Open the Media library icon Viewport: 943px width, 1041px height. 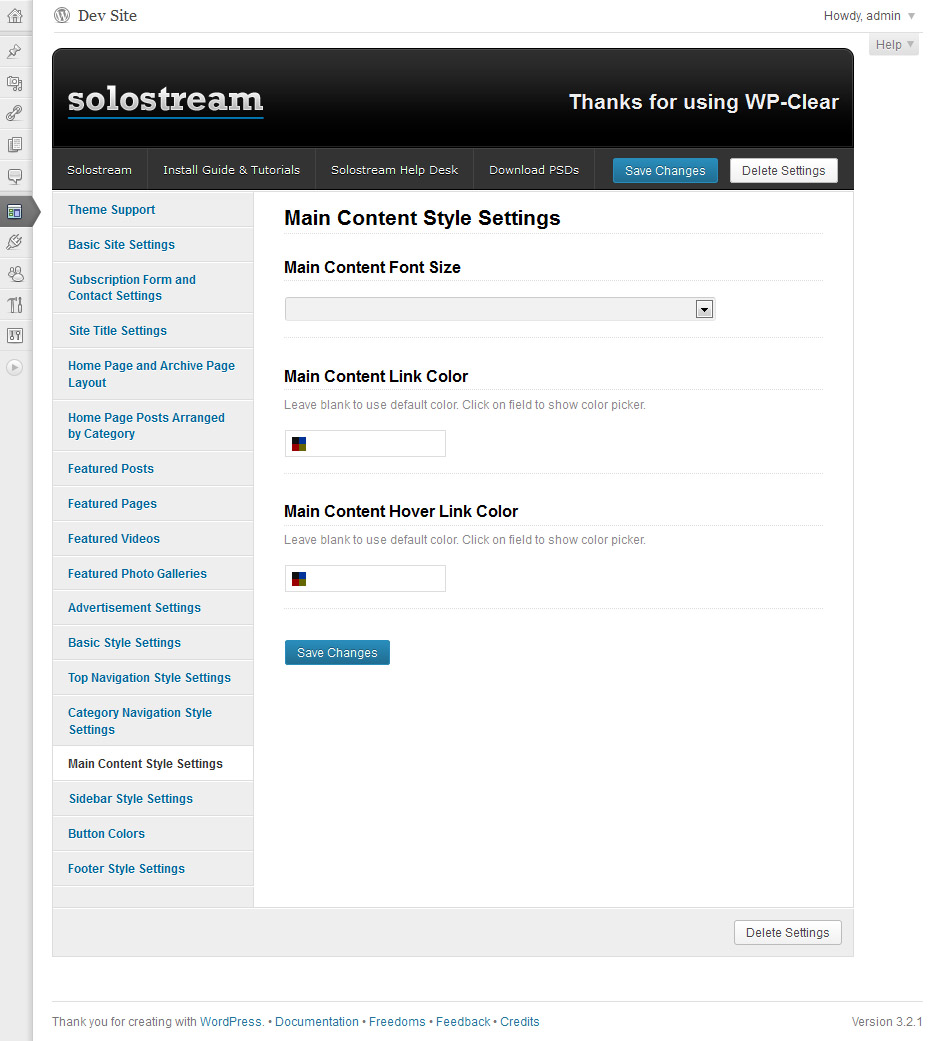click(x=15, y=83)
